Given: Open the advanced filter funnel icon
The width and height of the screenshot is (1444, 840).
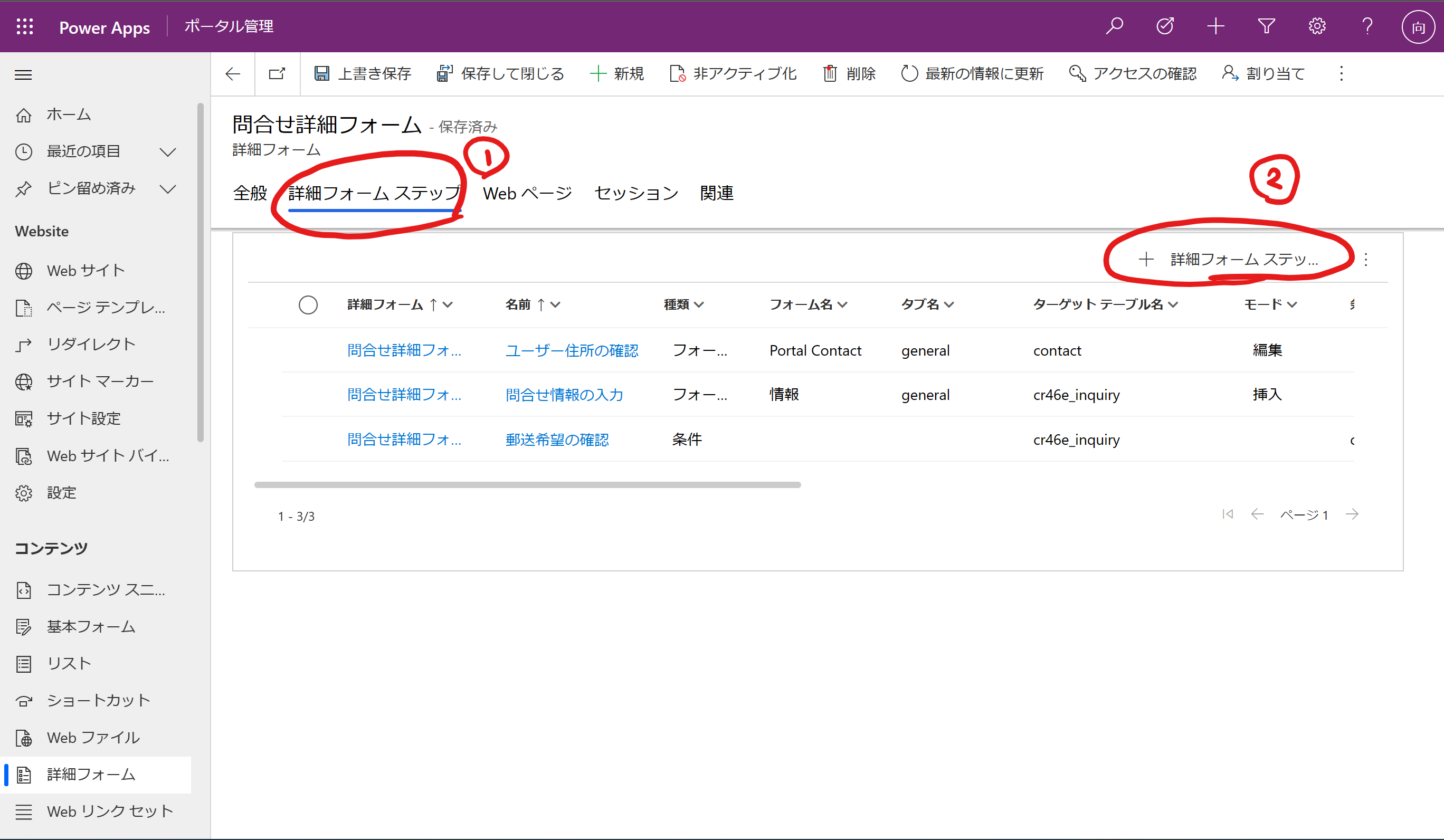Looking at the screenshot, I should (x=1266, y=26).
